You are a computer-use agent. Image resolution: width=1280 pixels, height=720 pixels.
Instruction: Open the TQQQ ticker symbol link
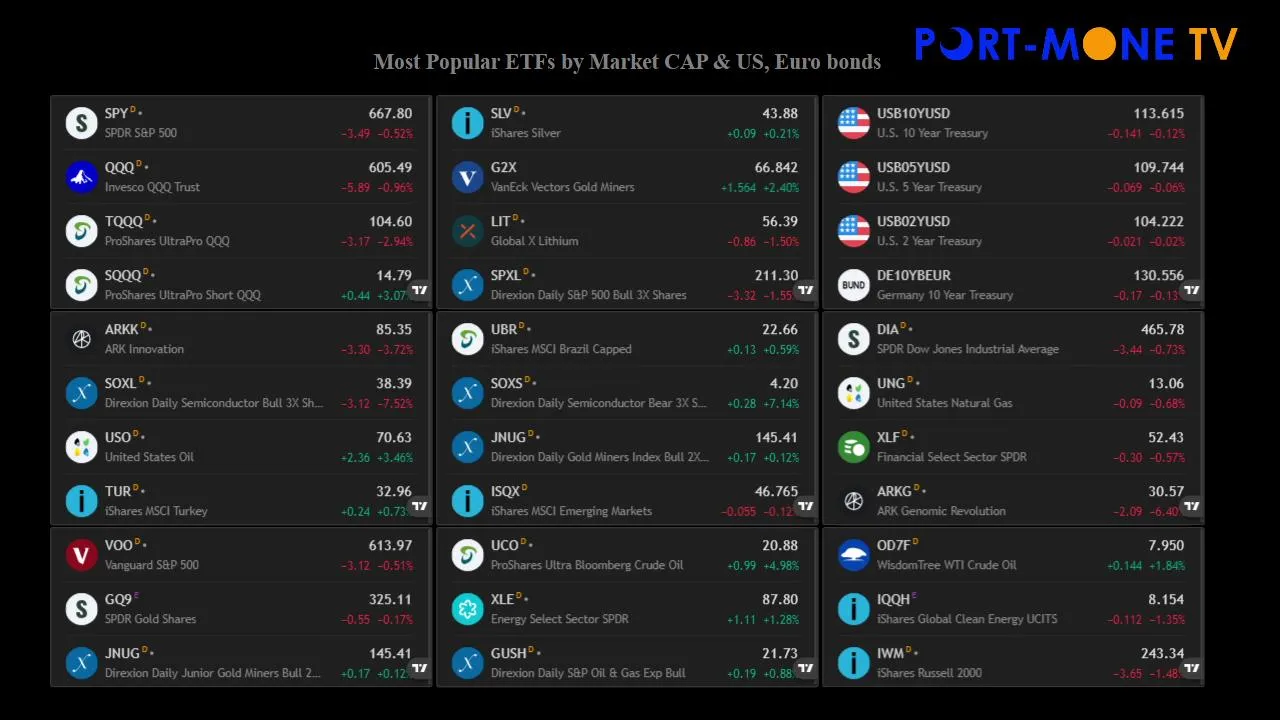pyautogui.click(x=124, y=222)
